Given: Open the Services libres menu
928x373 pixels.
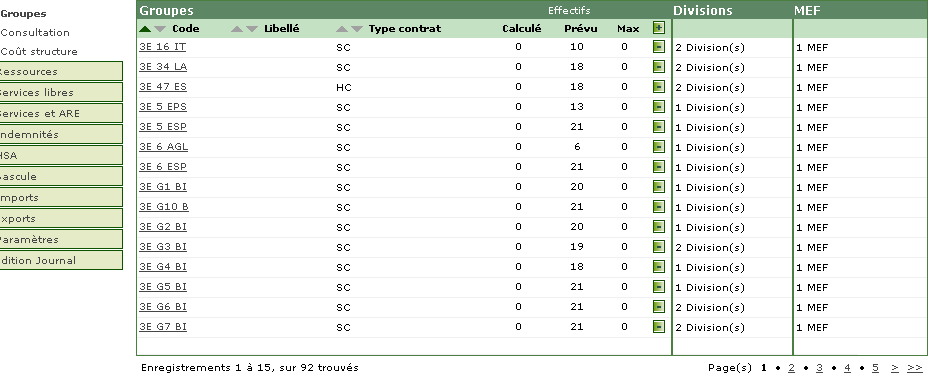Looking at the screenshot, I should coord(60,92).
